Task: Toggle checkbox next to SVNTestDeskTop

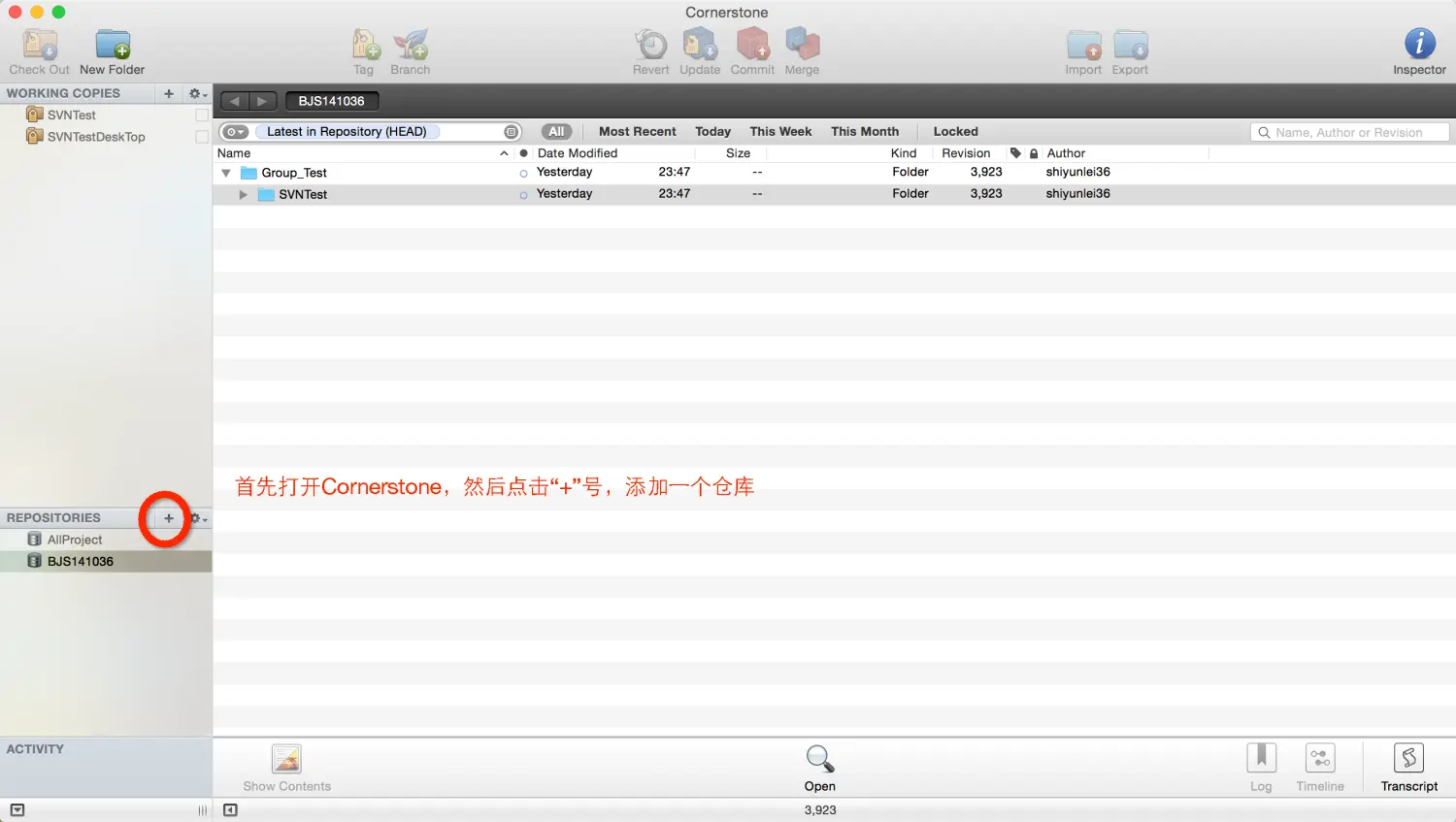Action: coord(202,137)
